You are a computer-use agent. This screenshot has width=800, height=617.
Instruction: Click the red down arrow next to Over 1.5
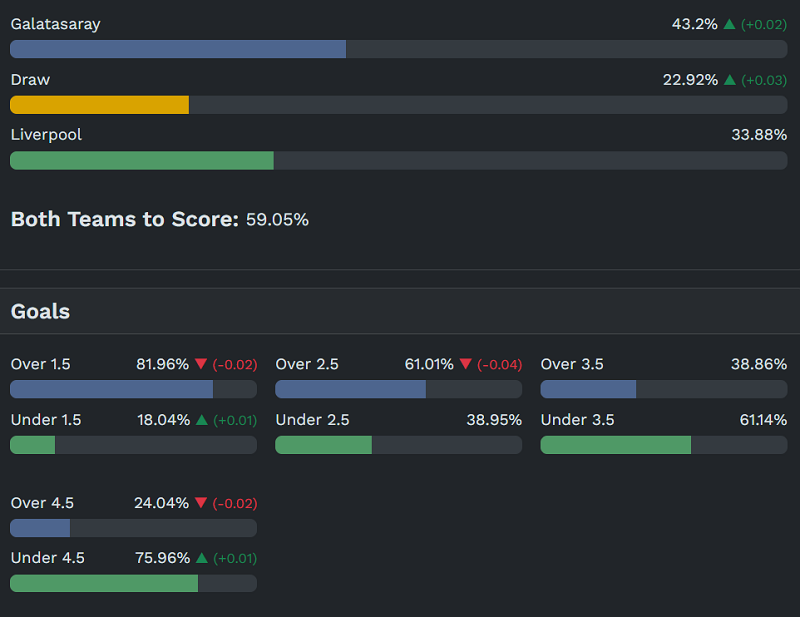[201, 364]
